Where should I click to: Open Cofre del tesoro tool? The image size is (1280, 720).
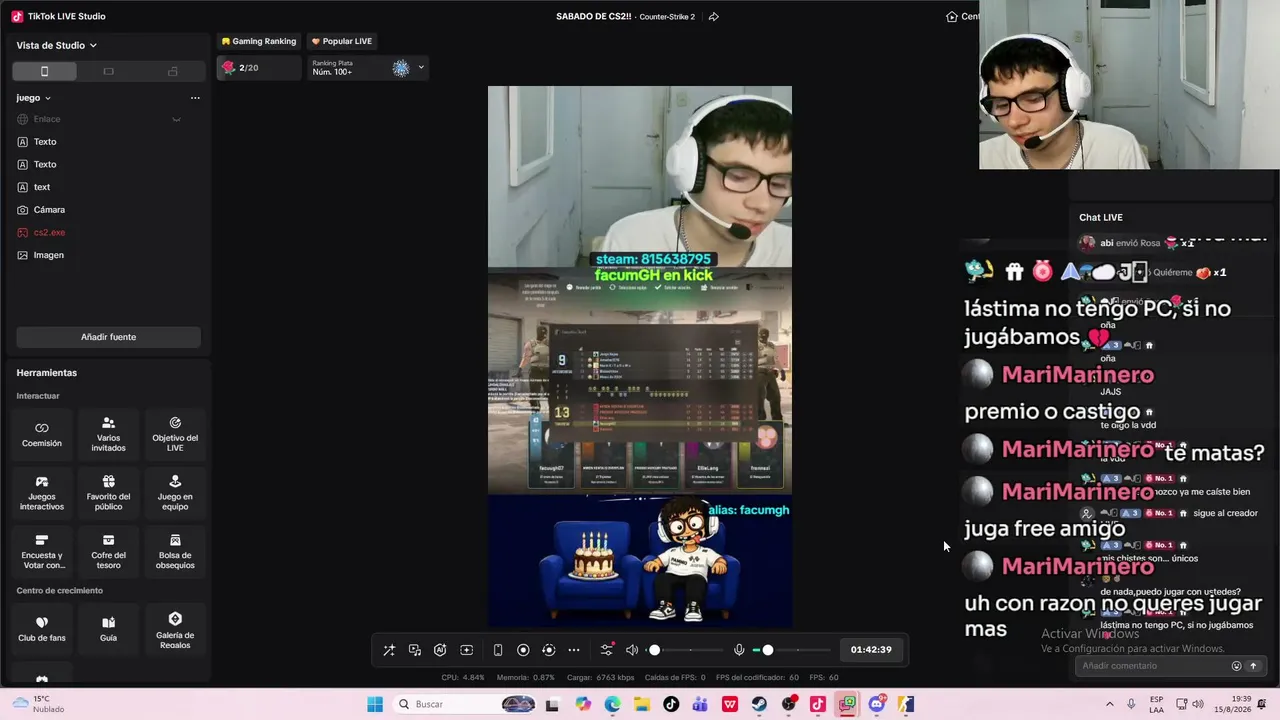pos(108,552)
